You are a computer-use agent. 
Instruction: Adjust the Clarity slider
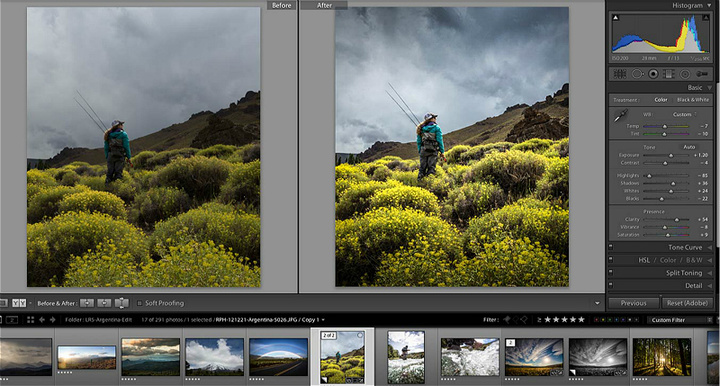pyautogui.click(x=666, y=220)
